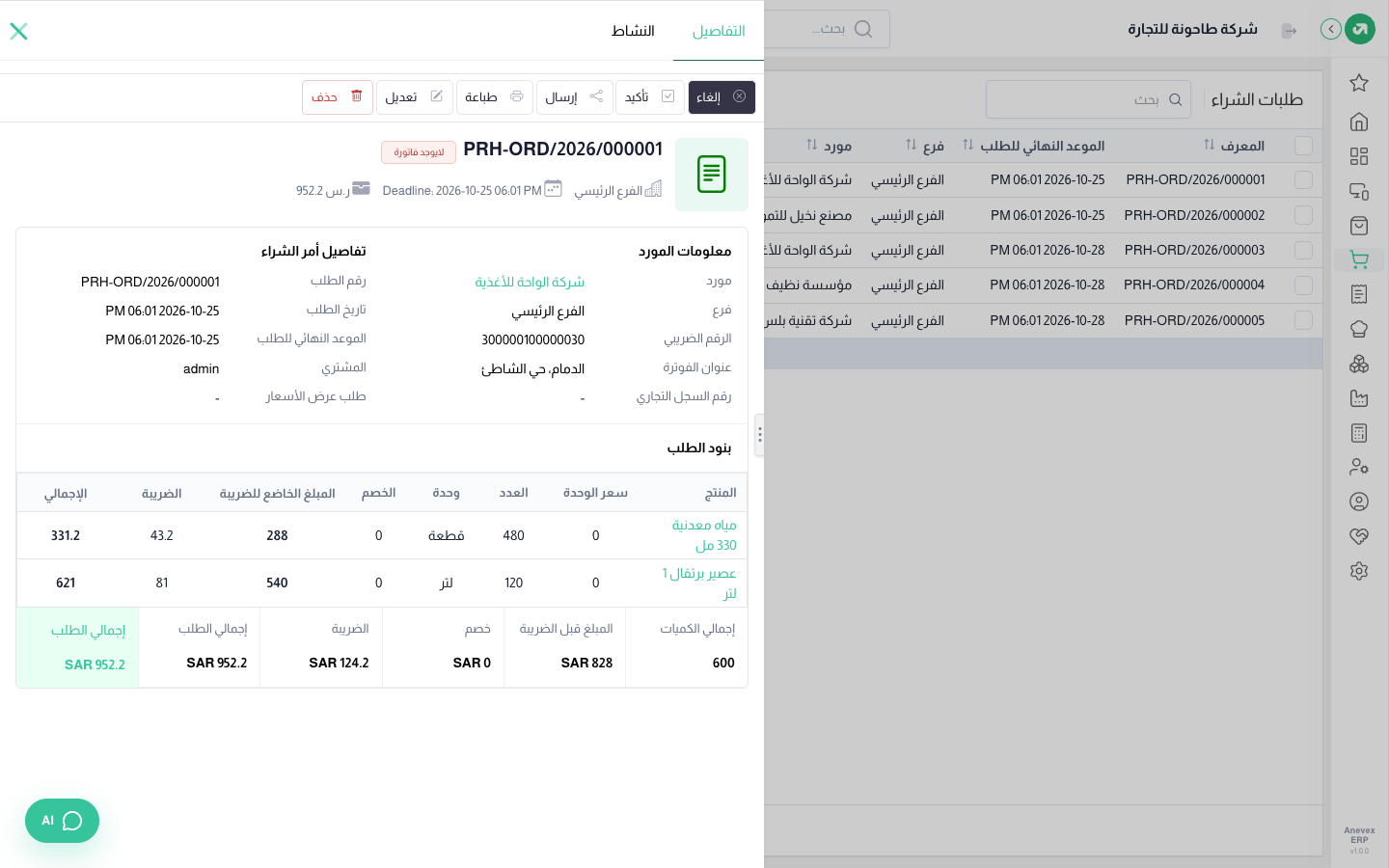
Task: Click the حذف delete button
Action: pyautogui.click(x=338, y=97)
